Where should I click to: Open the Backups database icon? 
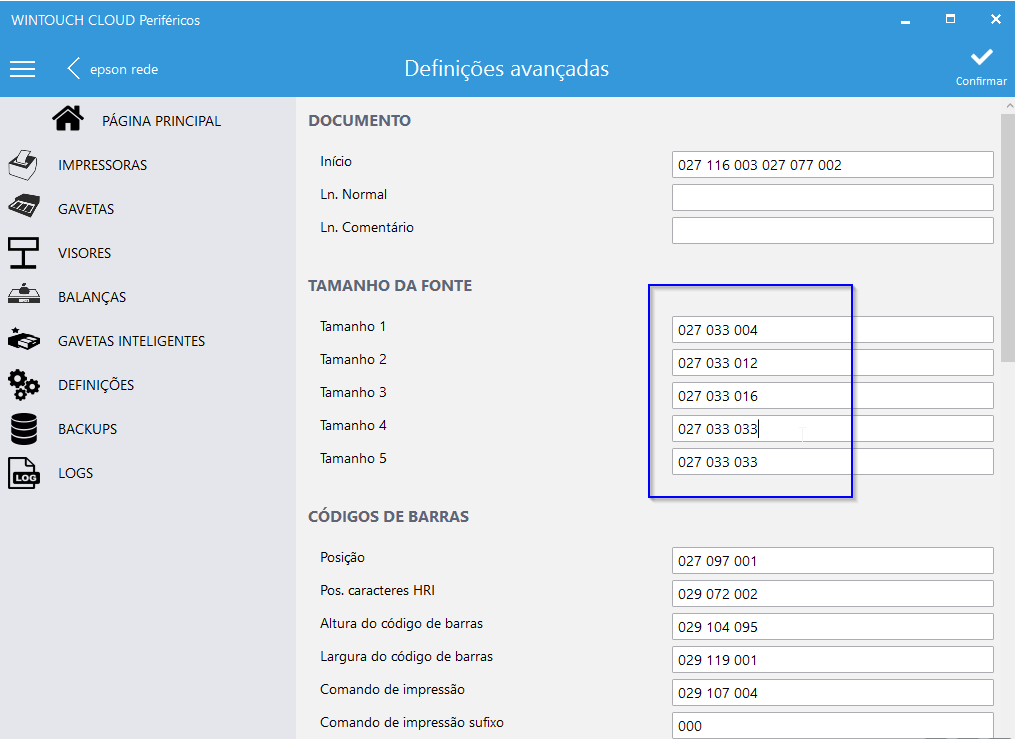coord(24,429)
